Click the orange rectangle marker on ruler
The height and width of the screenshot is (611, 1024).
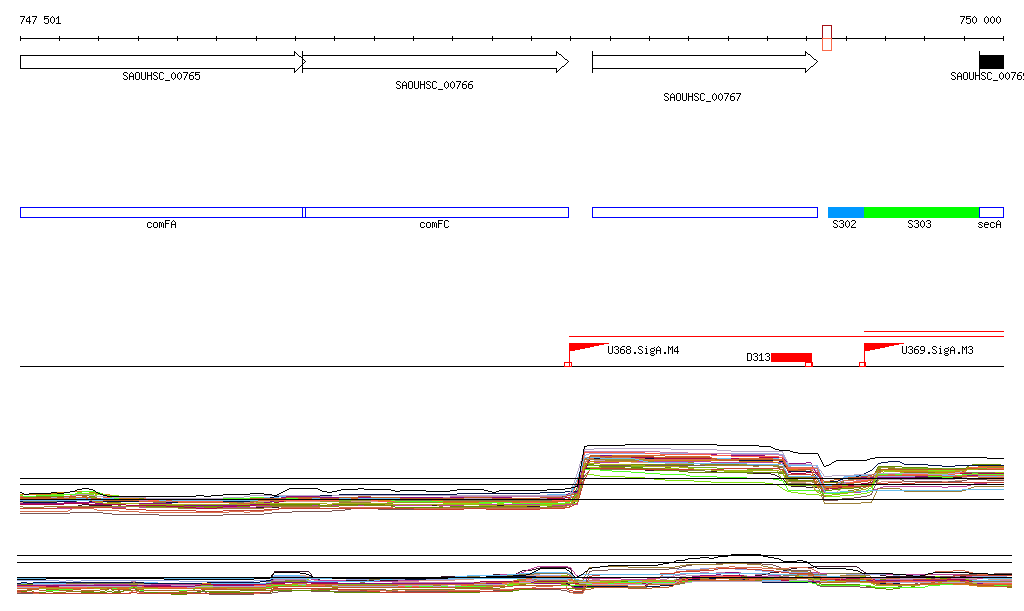tap(827, 38)
